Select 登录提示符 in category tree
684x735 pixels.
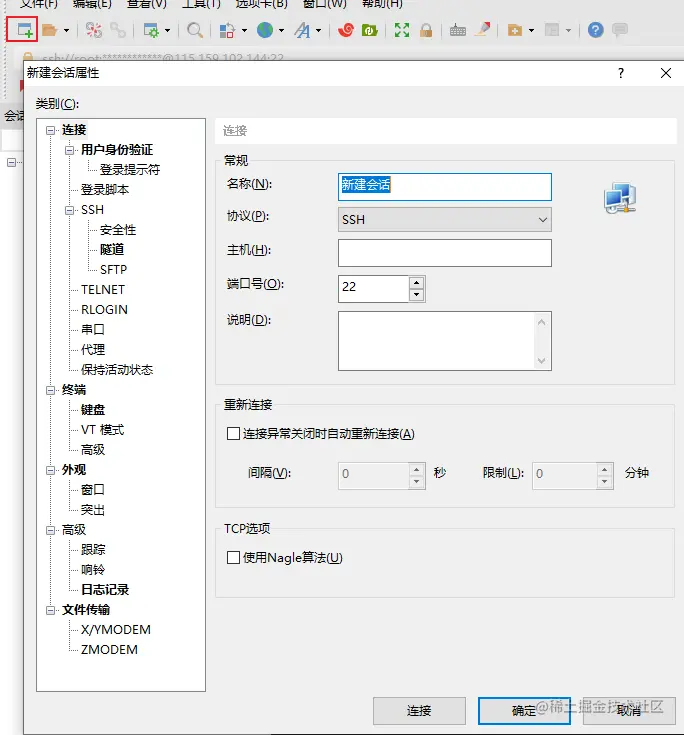(x=130, y=170)
